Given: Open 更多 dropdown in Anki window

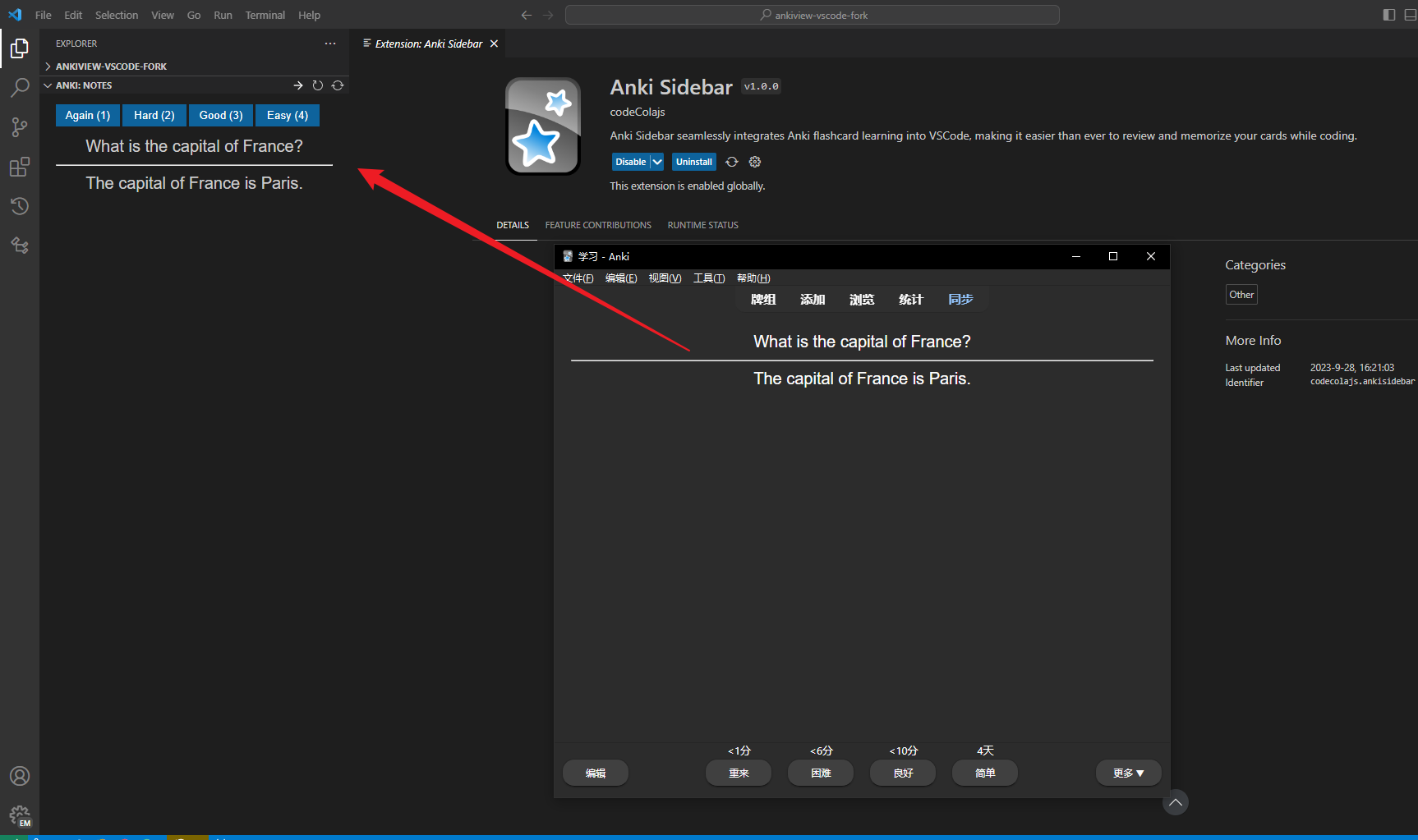Looking at the screenshot, I should coord(1128,773).
